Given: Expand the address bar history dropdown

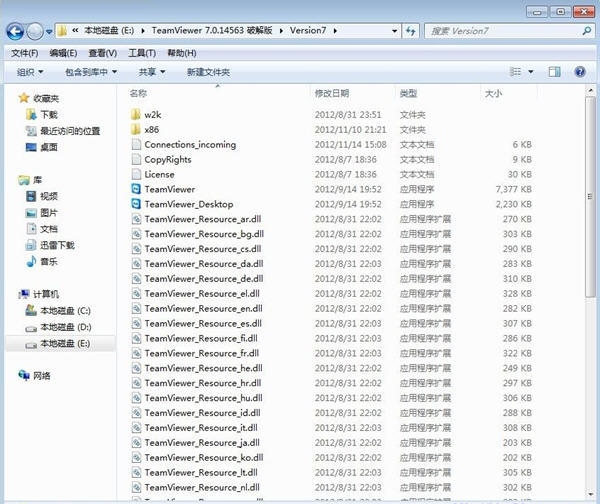Looking at the screenshot, I should [x=394, y=31].
